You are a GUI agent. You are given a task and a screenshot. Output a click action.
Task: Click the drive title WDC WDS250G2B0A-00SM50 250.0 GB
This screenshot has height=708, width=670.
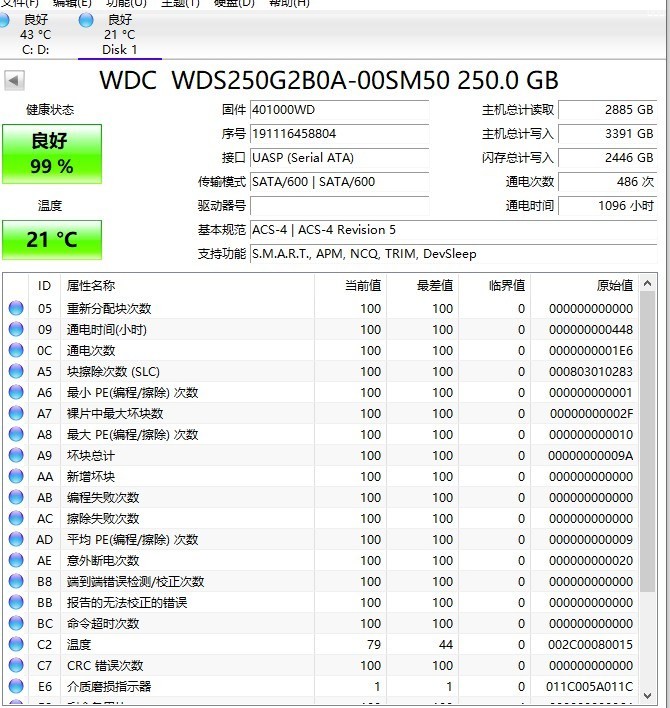coord(329,80)
